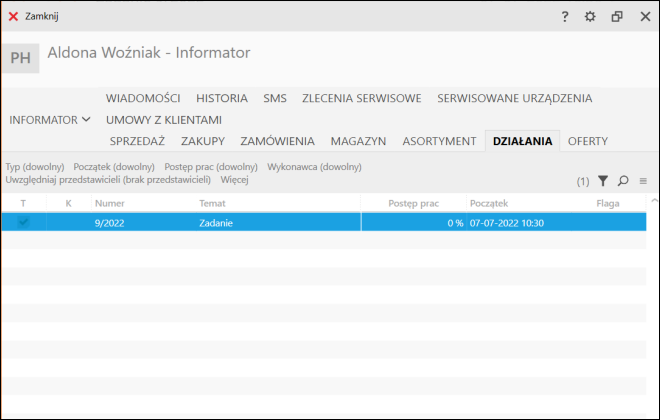Switch to the MAGAZYN tab
Viewport: 660px width, 420px height.
[358, 141]
